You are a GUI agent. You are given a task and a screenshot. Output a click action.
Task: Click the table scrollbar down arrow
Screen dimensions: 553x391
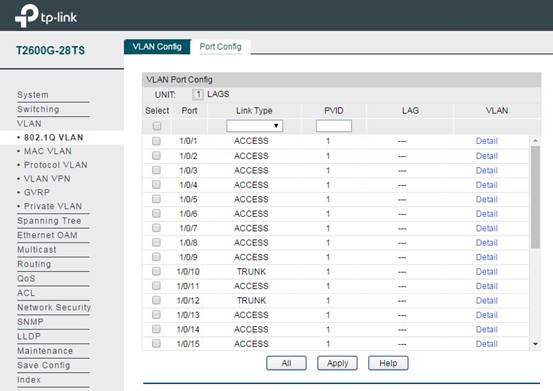(x=535, y=344)
